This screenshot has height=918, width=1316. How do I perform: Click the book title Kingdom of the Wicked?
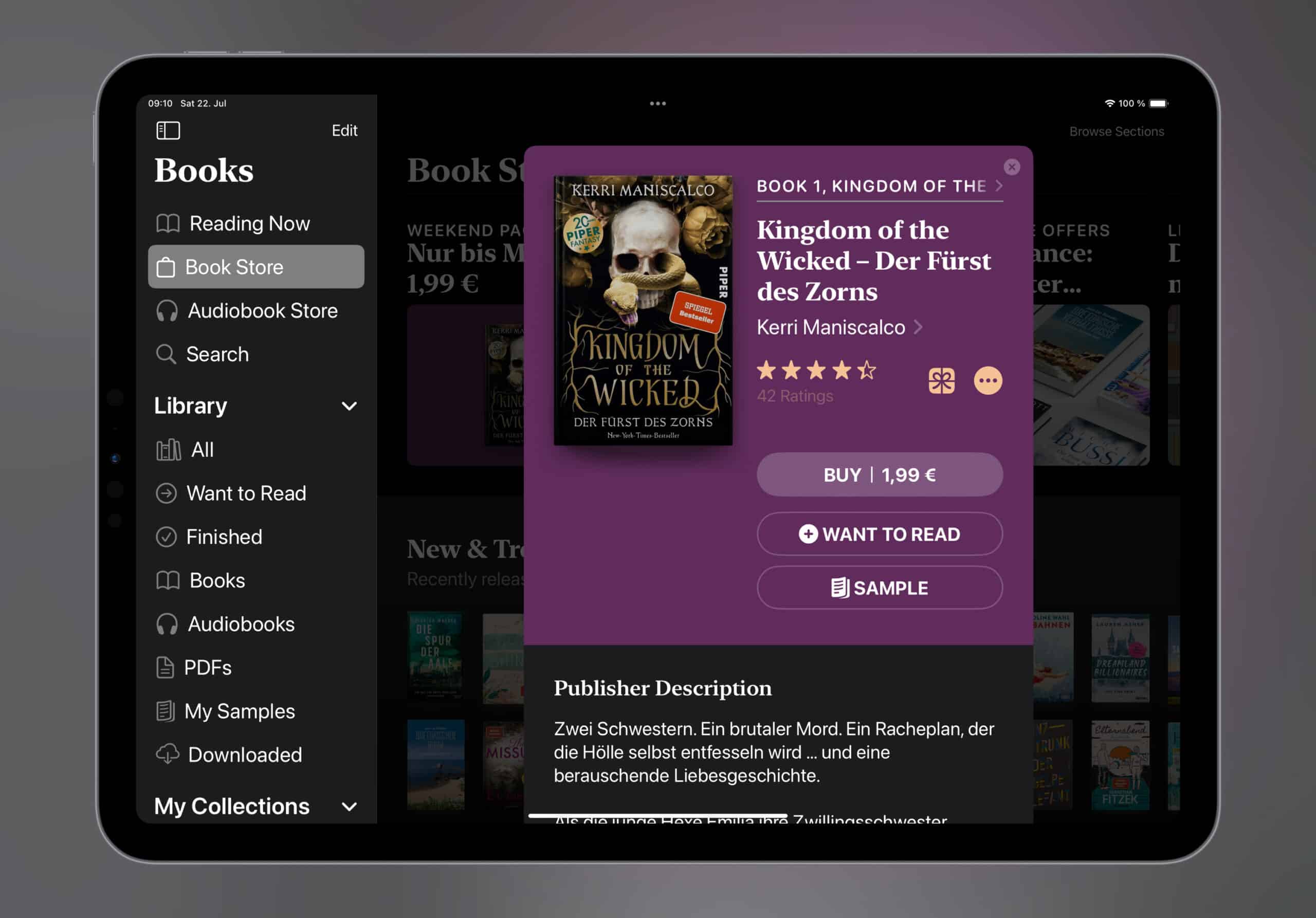(873, 261)
